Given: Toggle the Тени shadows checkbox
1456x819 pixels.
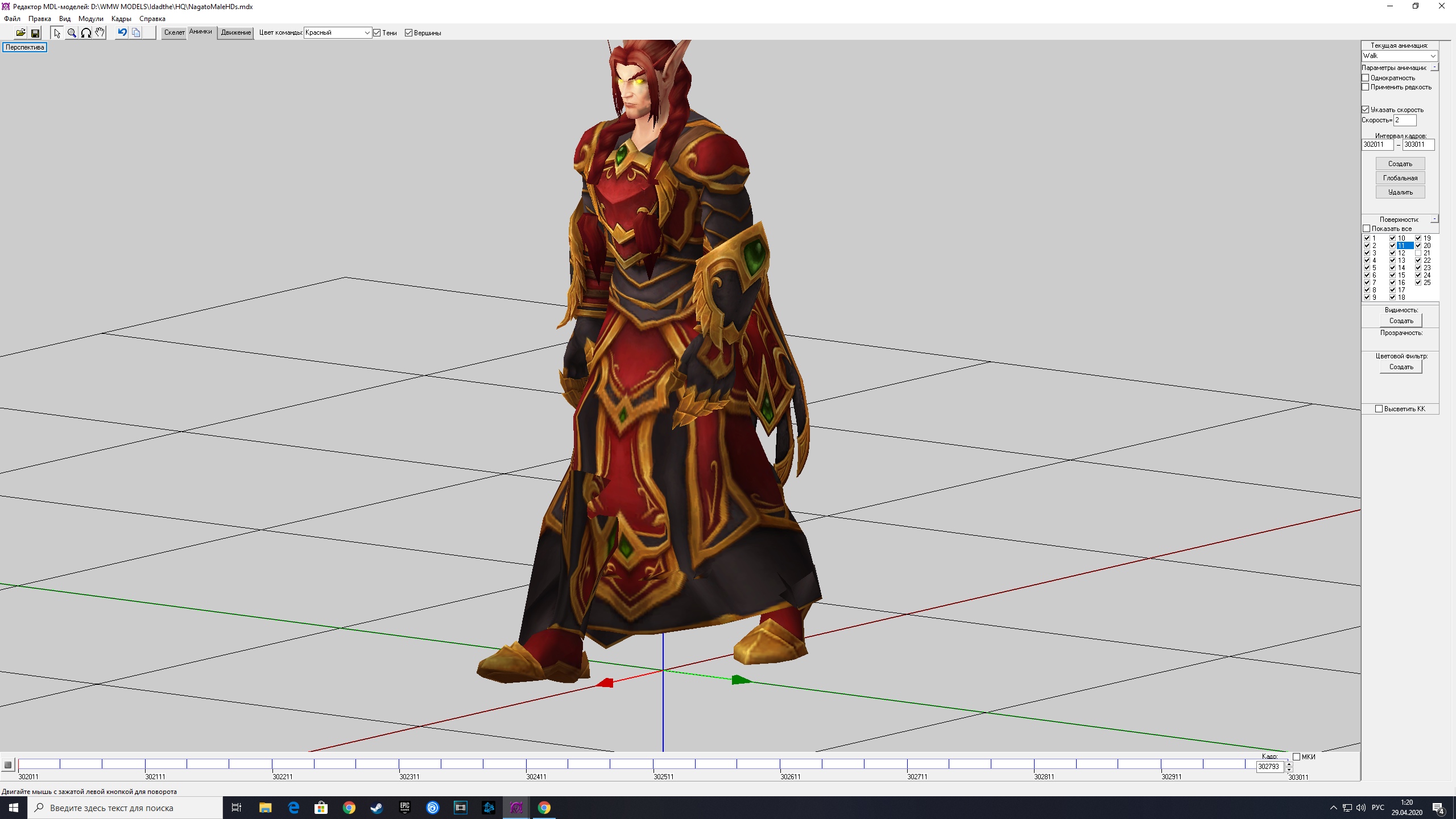Looking at the screenshot, I should pyautogui.click(x=377, y=33).
